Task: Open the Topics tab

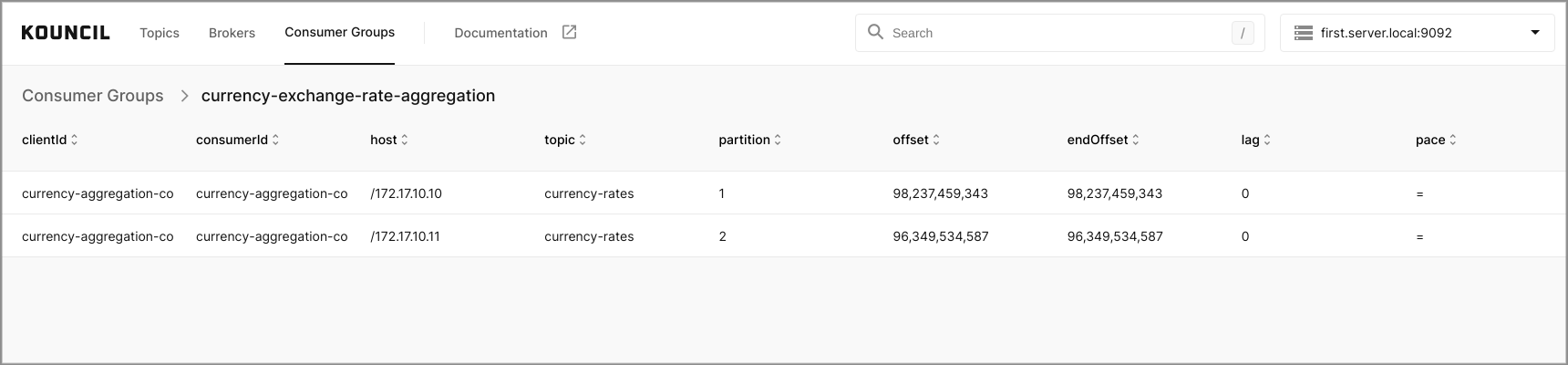Action: (x=160, y=33)
